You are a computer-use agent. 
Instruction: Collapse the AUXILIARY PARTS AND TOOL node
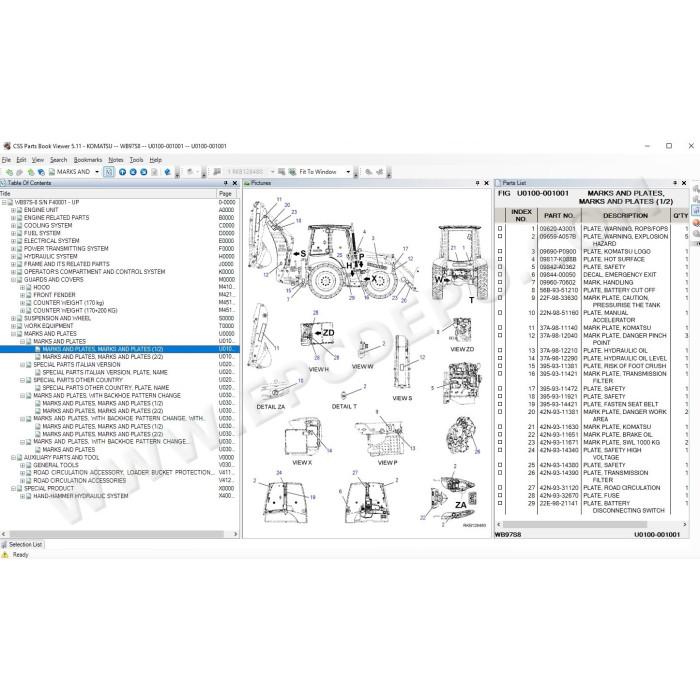click(x=13, y=458)
